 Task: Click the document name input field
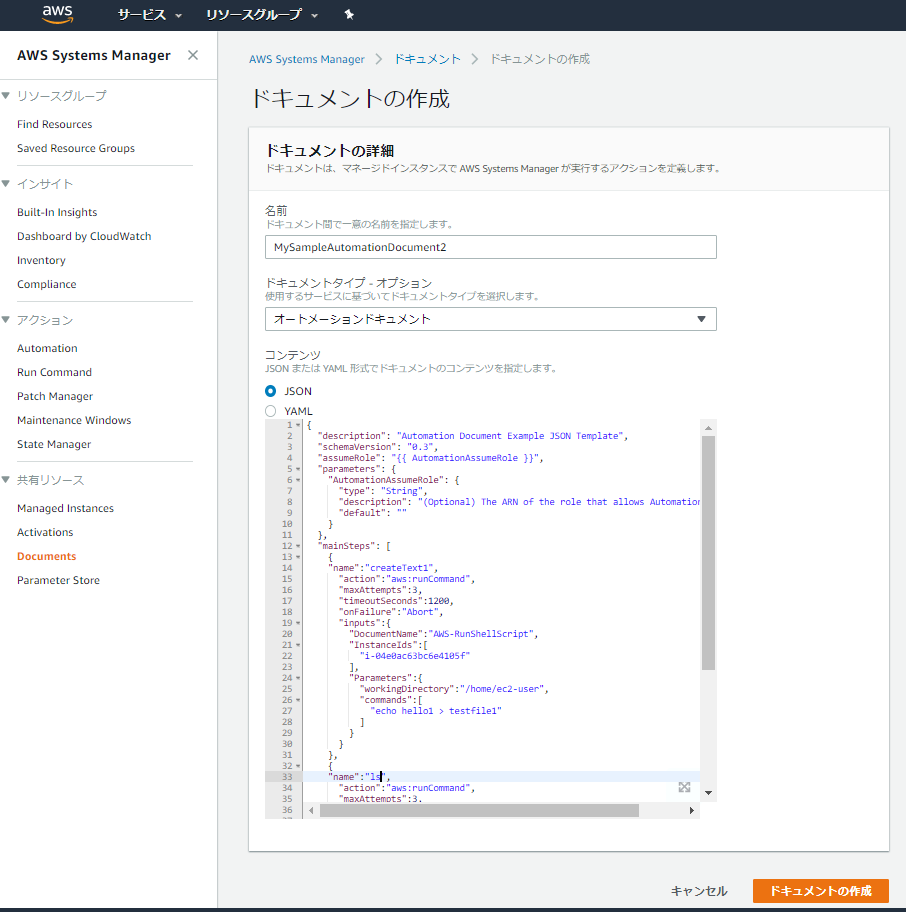click(491, 247)
